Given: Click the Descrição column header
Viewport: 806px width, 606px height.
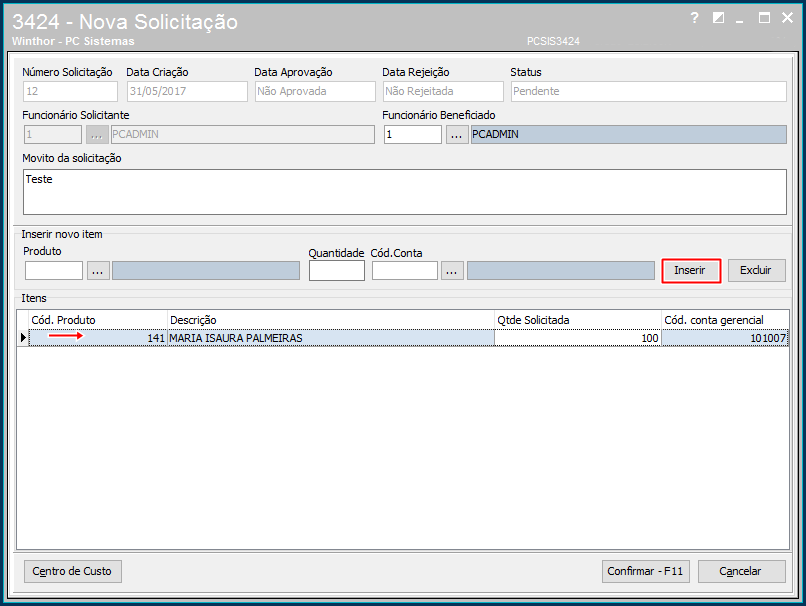Looking at the screenshot, I should pos(331,320).
